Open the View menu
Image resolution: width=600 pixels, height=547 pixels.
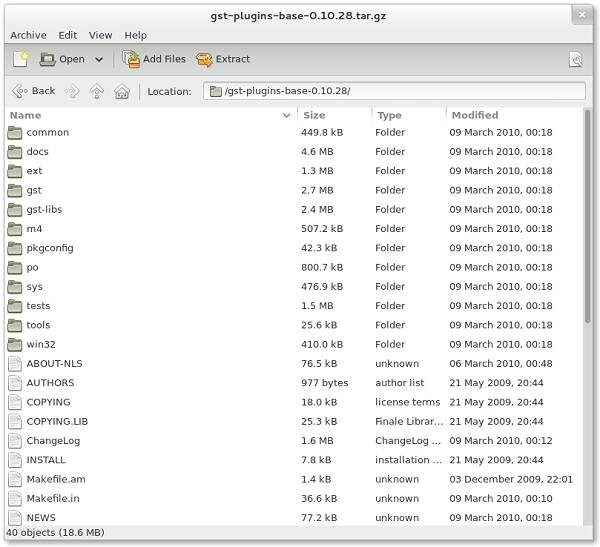click(101, 35)
